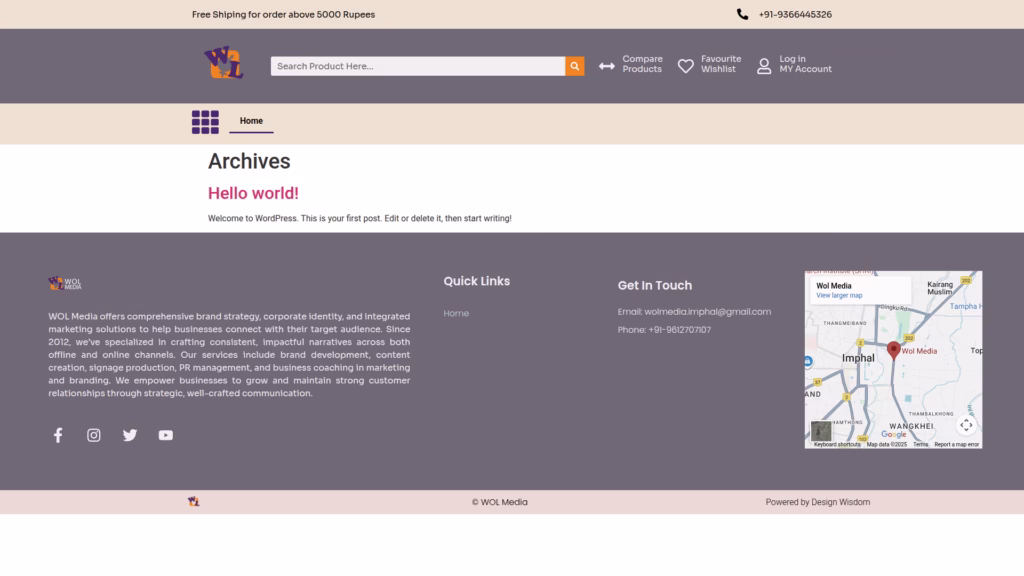Click the Wol Media red map pin
Image resolution: width=1024 pixels, height=576 pixels.
[894, 350]
